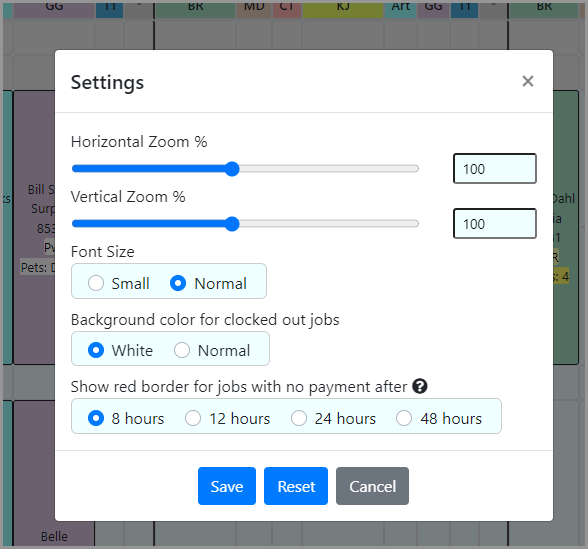Click the Horizontal Zoom percent input field
The width and height of the screenshot is (588, 549).
pyautogui.click(x=495, y=169)
